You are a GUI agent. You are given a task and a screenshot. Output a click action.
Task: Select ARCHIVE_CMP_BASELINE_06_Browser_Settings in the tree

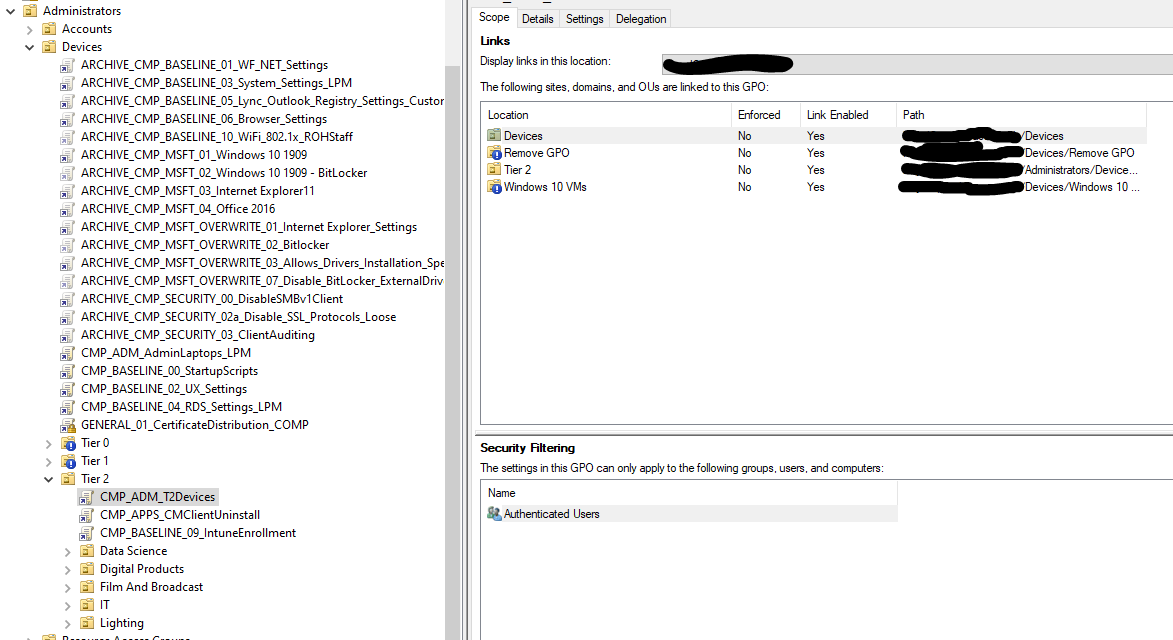[x=203, y=119]
